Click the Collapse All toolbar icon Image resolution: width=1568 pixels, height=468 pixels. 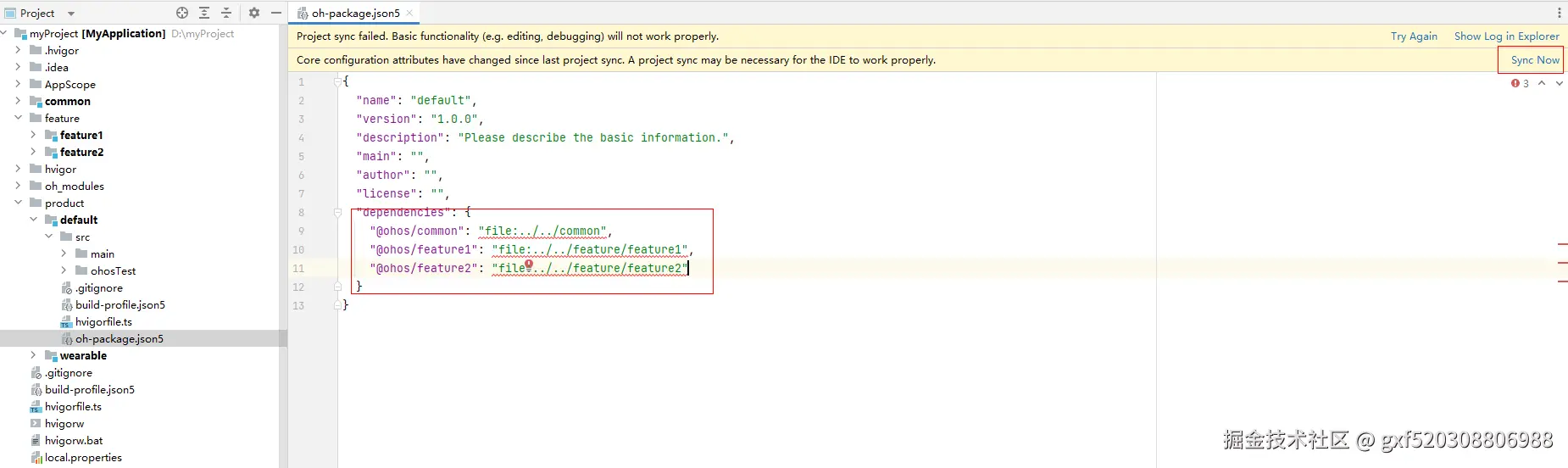[x=226, y=13]
